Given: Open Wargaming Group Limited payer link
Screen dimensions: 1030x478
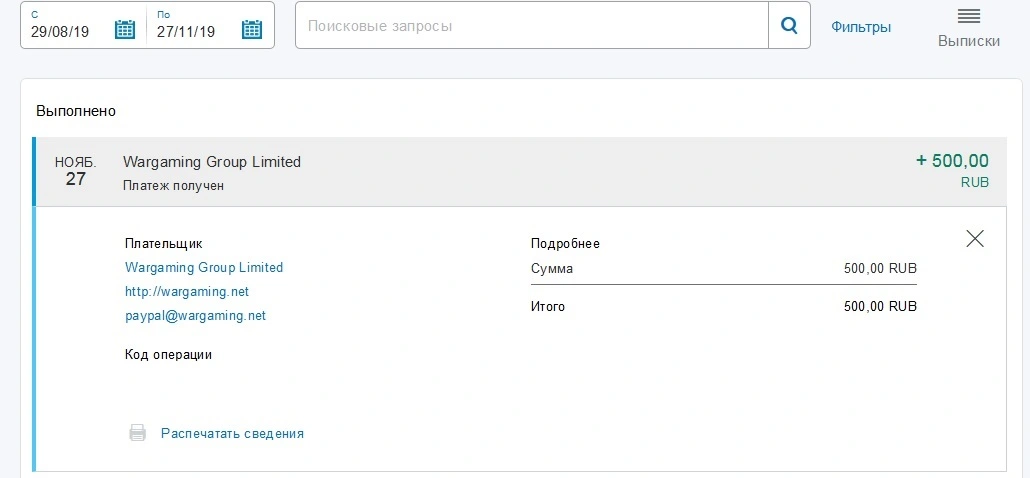Looking at the screenshot, I should coord(204,267).
